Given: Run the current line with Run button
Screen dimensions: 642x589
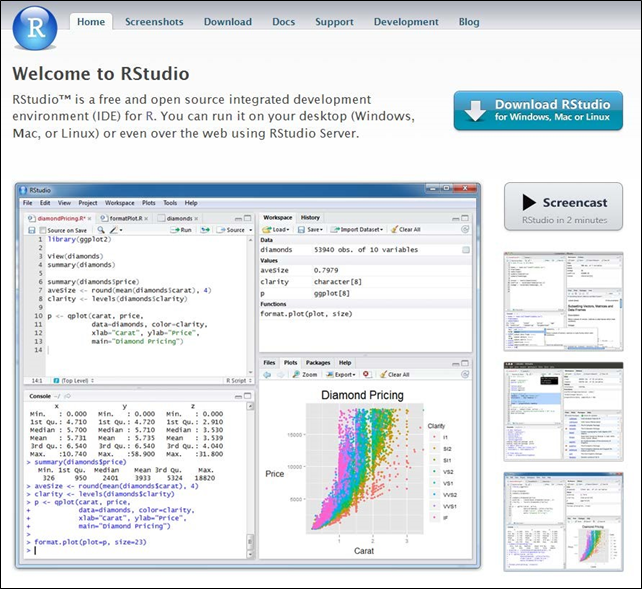Looking at the screenshot, I should (x=181, y=230).
